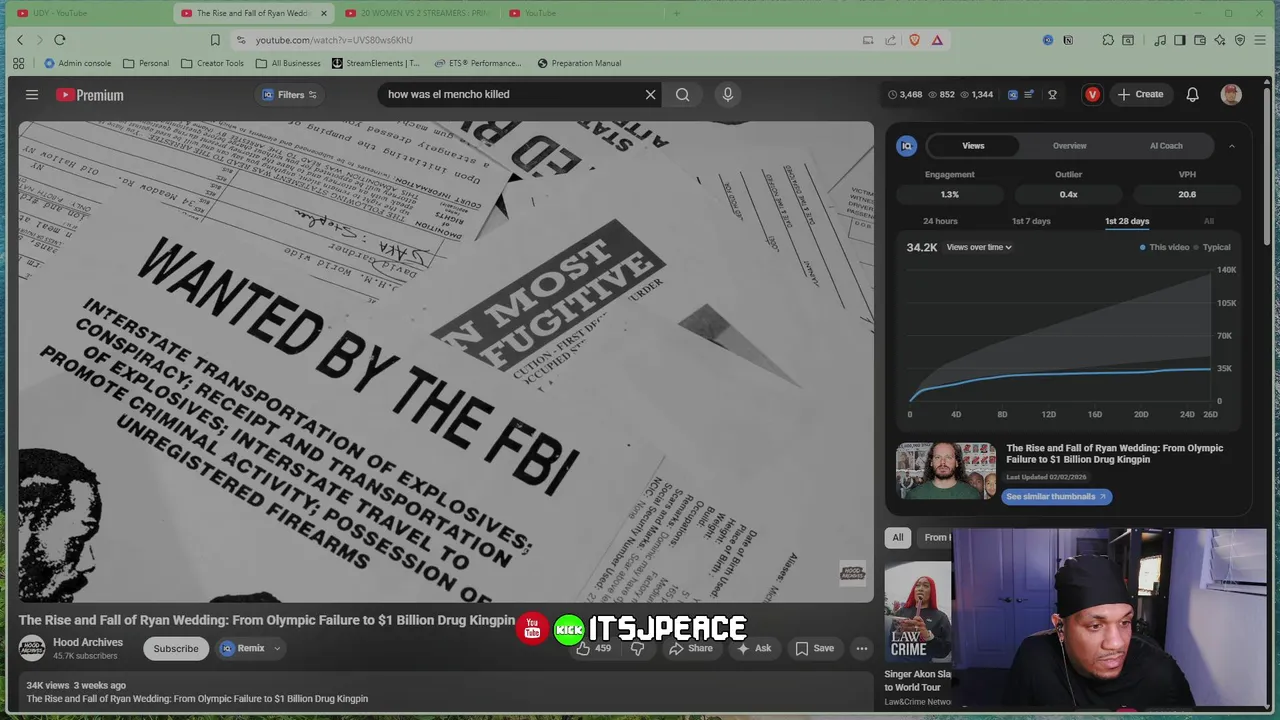The image size is (1280, 720).
Task: Bookmark this page icon
Action: pos(215,40)
